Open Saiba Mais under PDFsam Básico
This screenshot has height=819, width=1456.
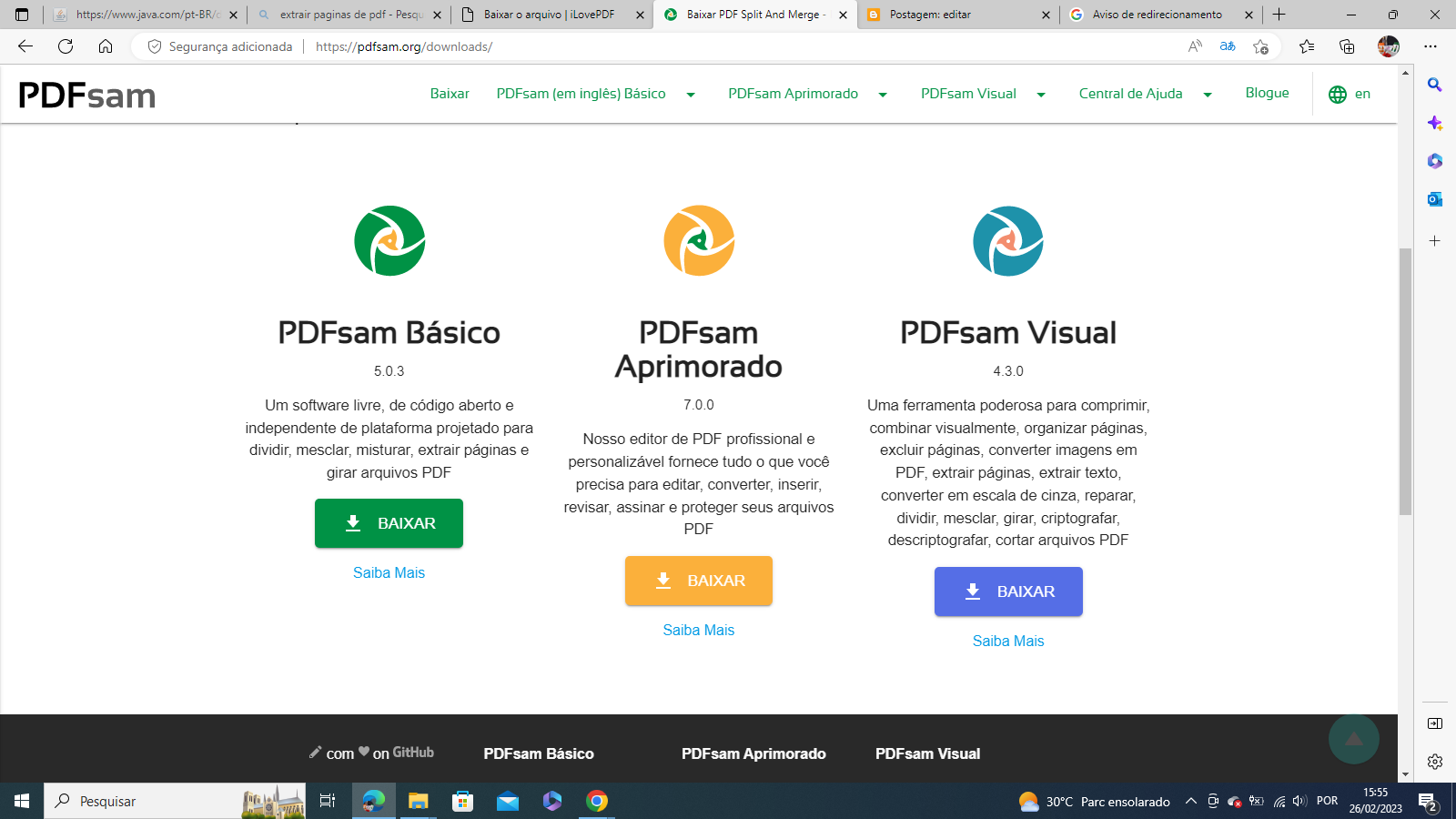tap(389, 572)
